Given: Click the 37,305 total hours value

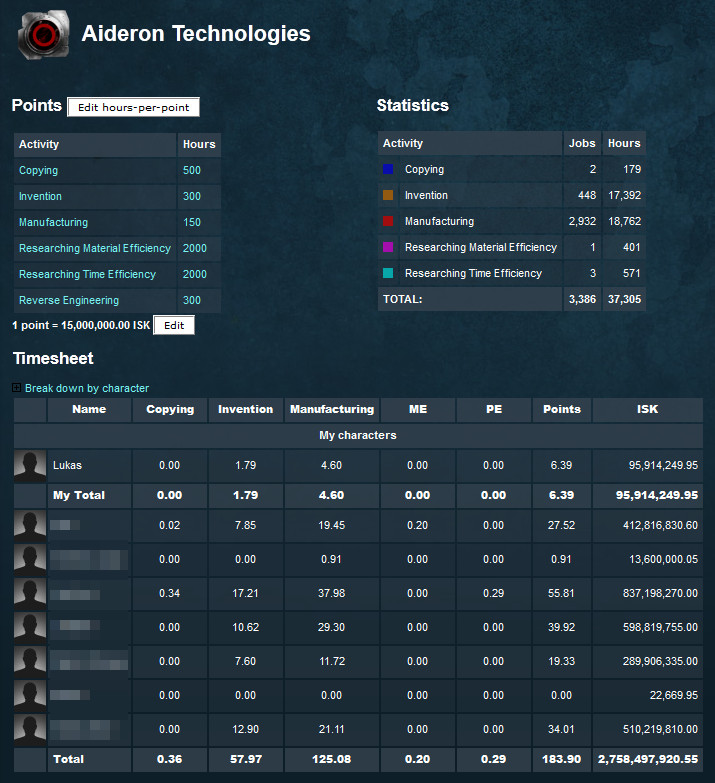Looking at the screenshot, I should [x=625, y=299].
